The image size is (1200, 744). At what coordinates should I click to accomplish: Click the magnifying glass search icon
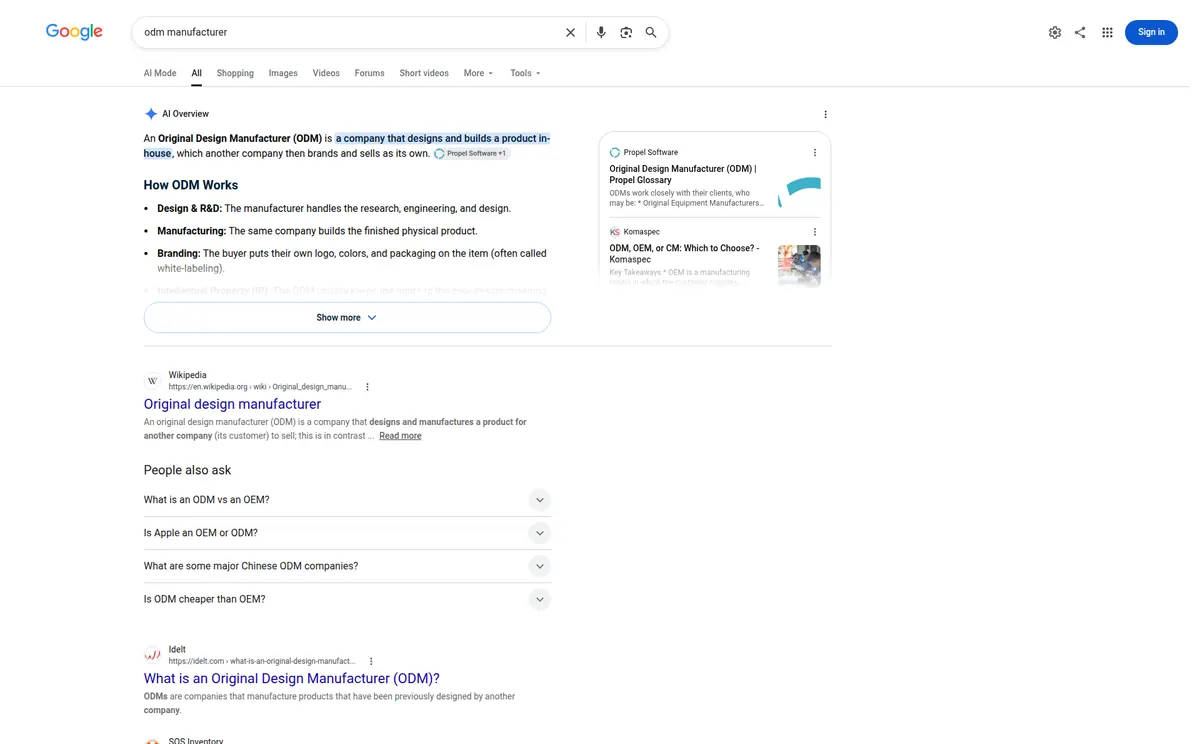coord(651,32)
